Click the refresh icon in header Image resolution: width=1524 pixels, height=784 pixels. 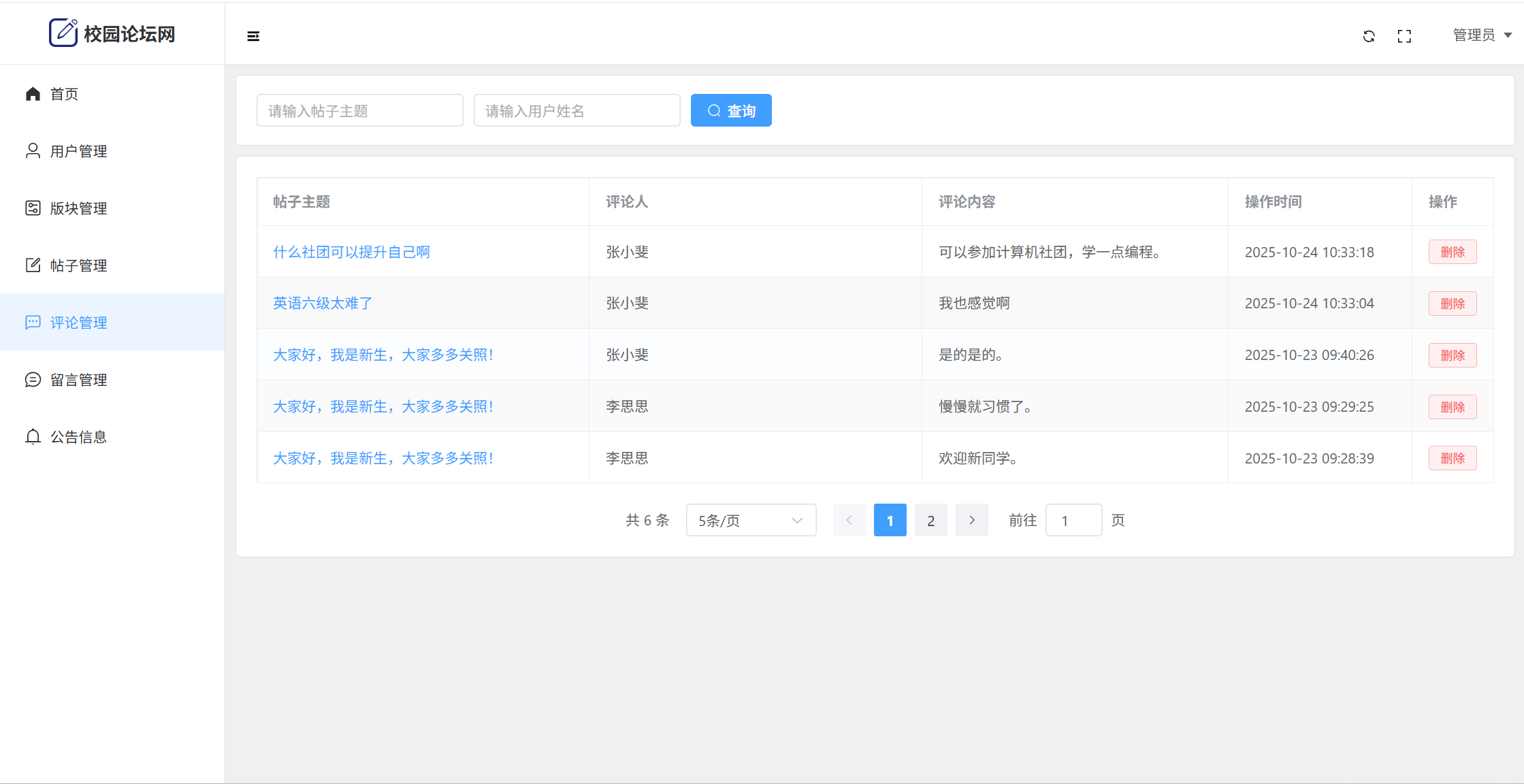coord(1369,36)
